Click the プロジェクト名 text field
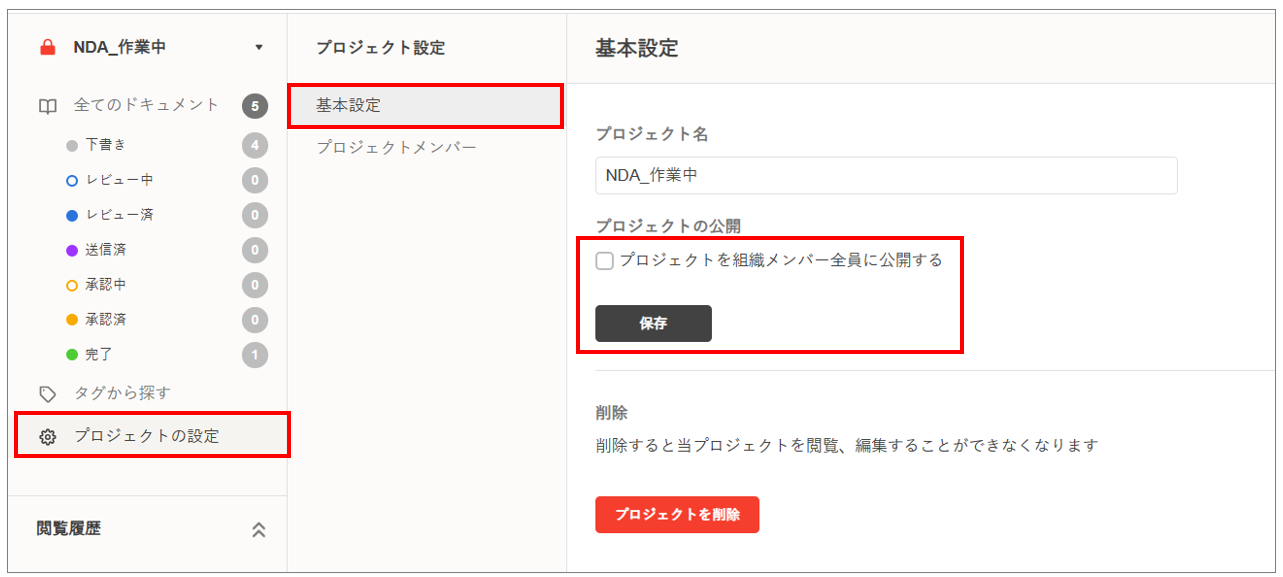This screenshot has height=577, width=1283. pos(886,175)
